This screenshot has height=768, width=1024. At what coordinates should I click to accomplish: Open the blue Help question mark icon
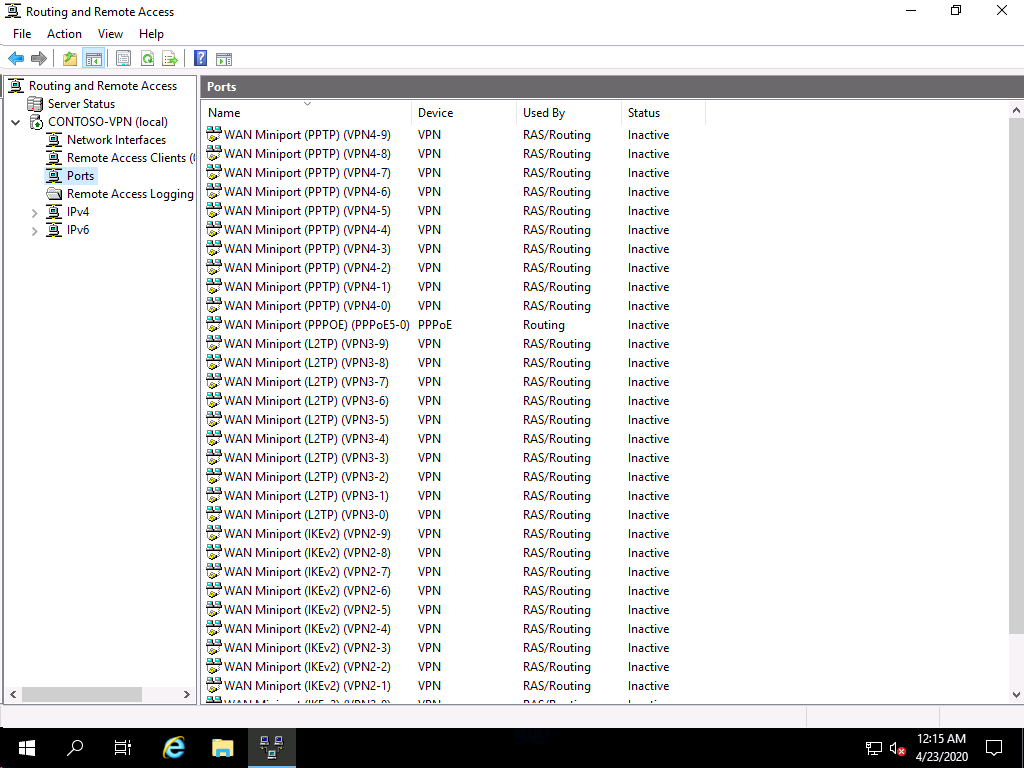200,59
